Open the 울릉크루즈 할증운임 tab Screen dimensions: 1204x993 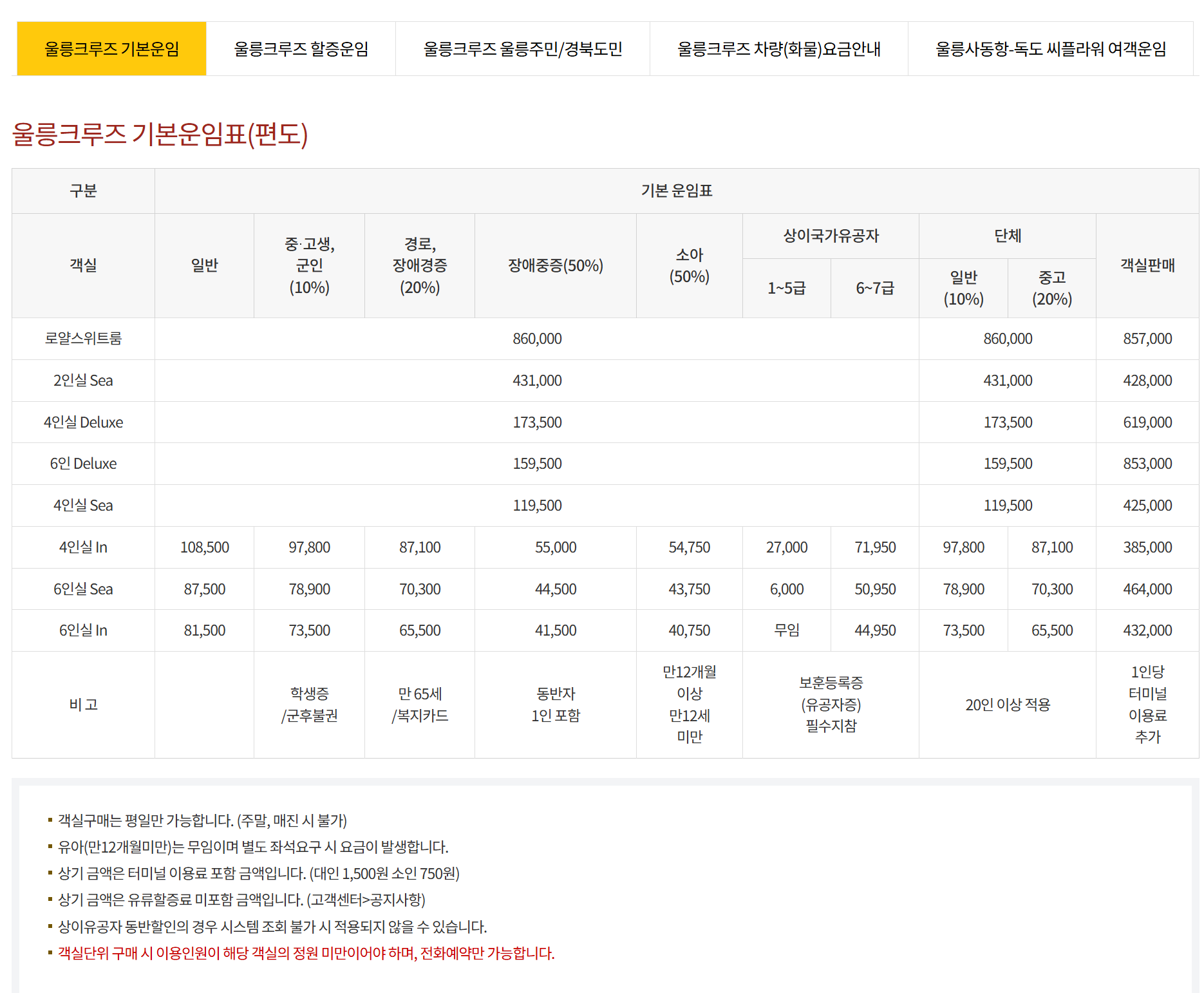tap(301, 49)
